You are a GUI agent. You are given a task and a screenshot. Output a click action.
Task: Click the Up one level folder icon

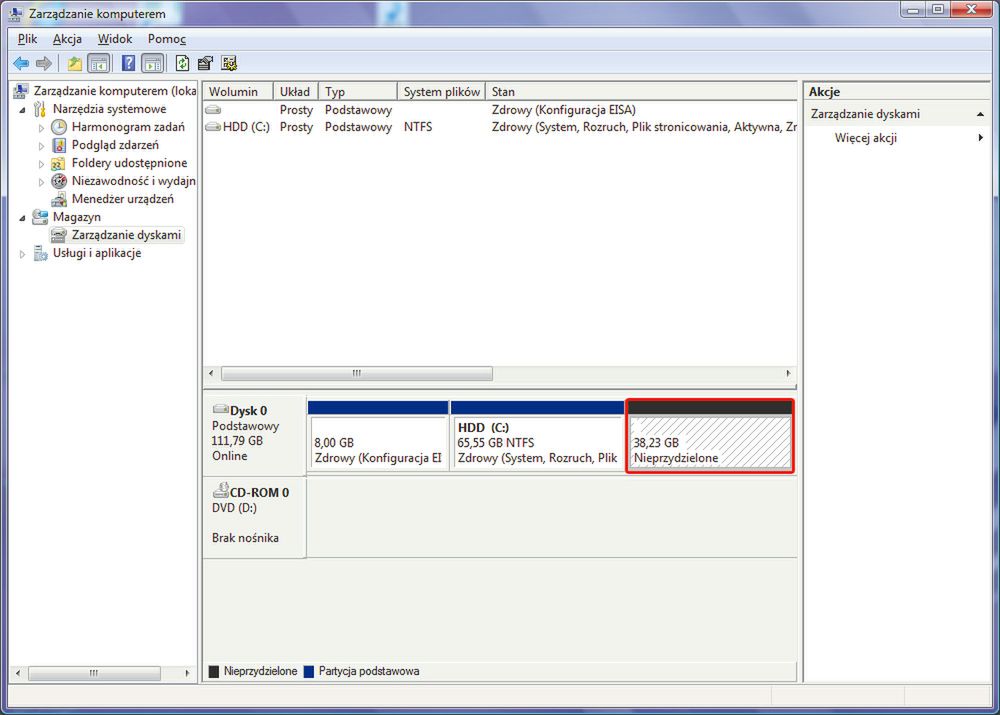[x=75, y=63]
